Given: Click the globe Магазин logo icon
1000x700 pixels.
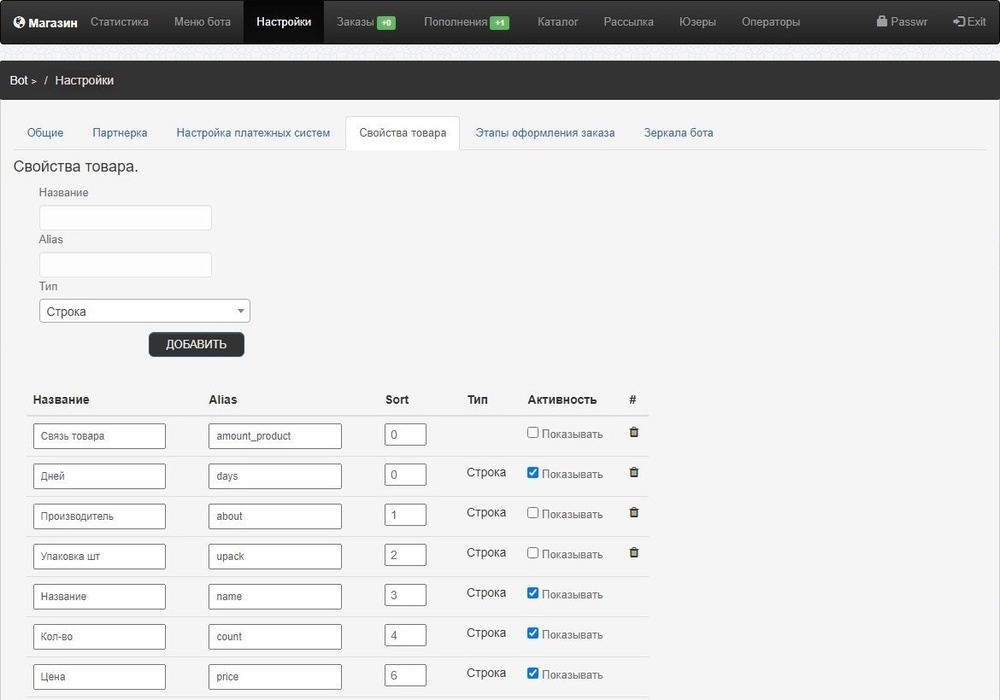Looking at the screenshot, I should click(x=19, y=22).
